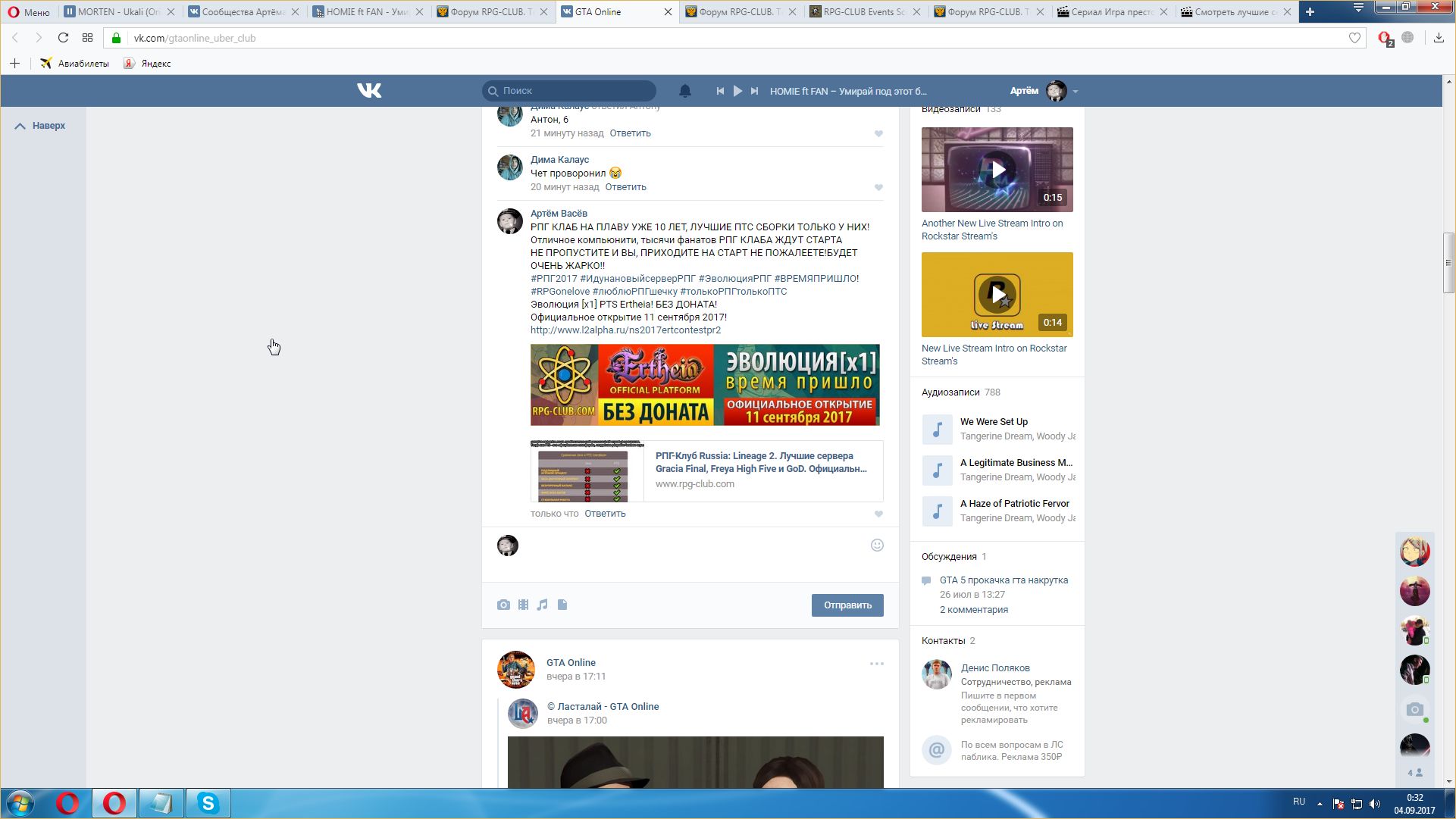Open the GTA Online post options menu
Image resolution: width=1456 pixels, height=819 pixels.
pyautogui.click(x=877, y=664)
